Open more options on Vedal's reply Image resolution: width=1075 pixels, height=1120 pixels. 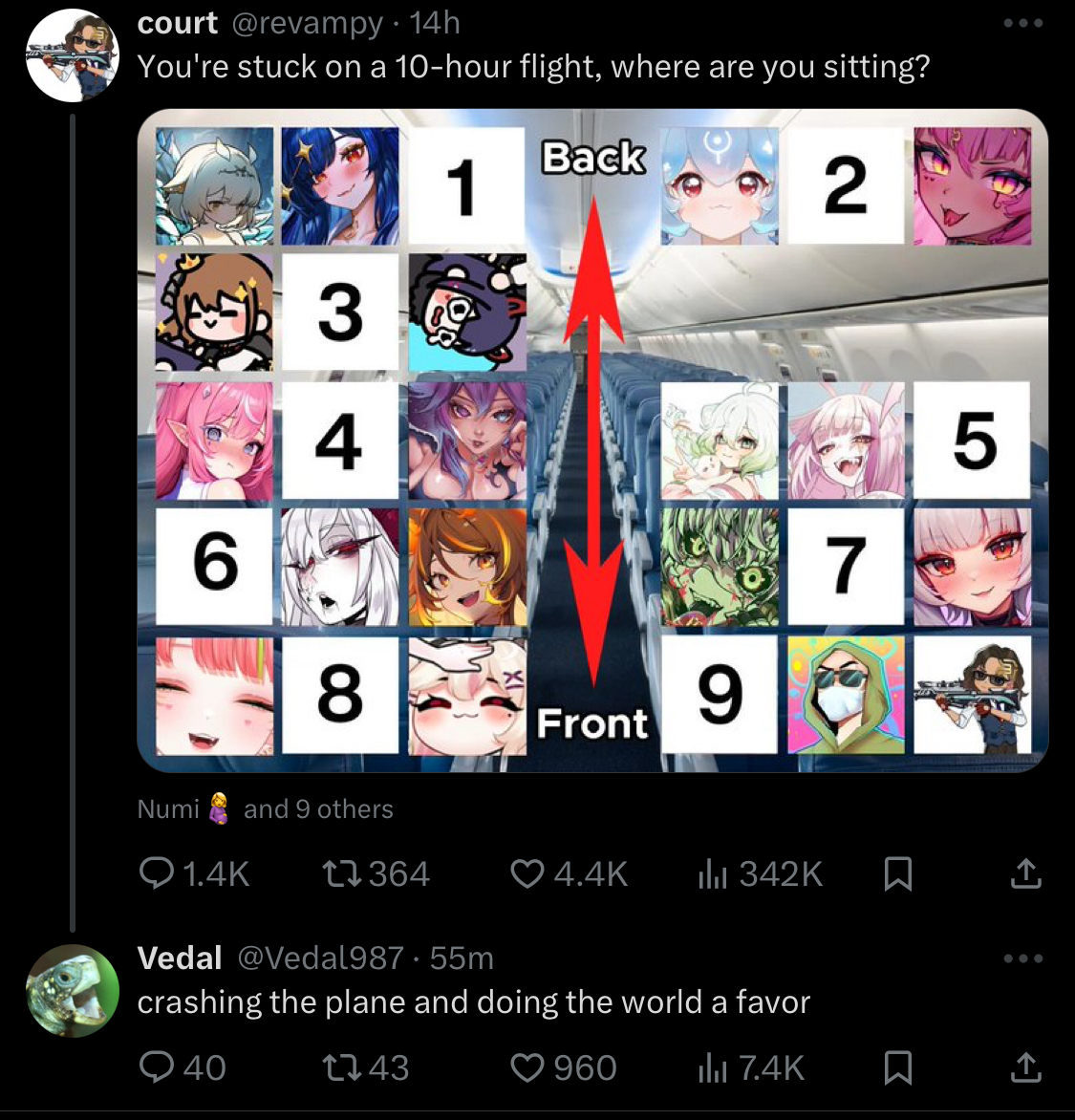click(x=1022, y=958)
